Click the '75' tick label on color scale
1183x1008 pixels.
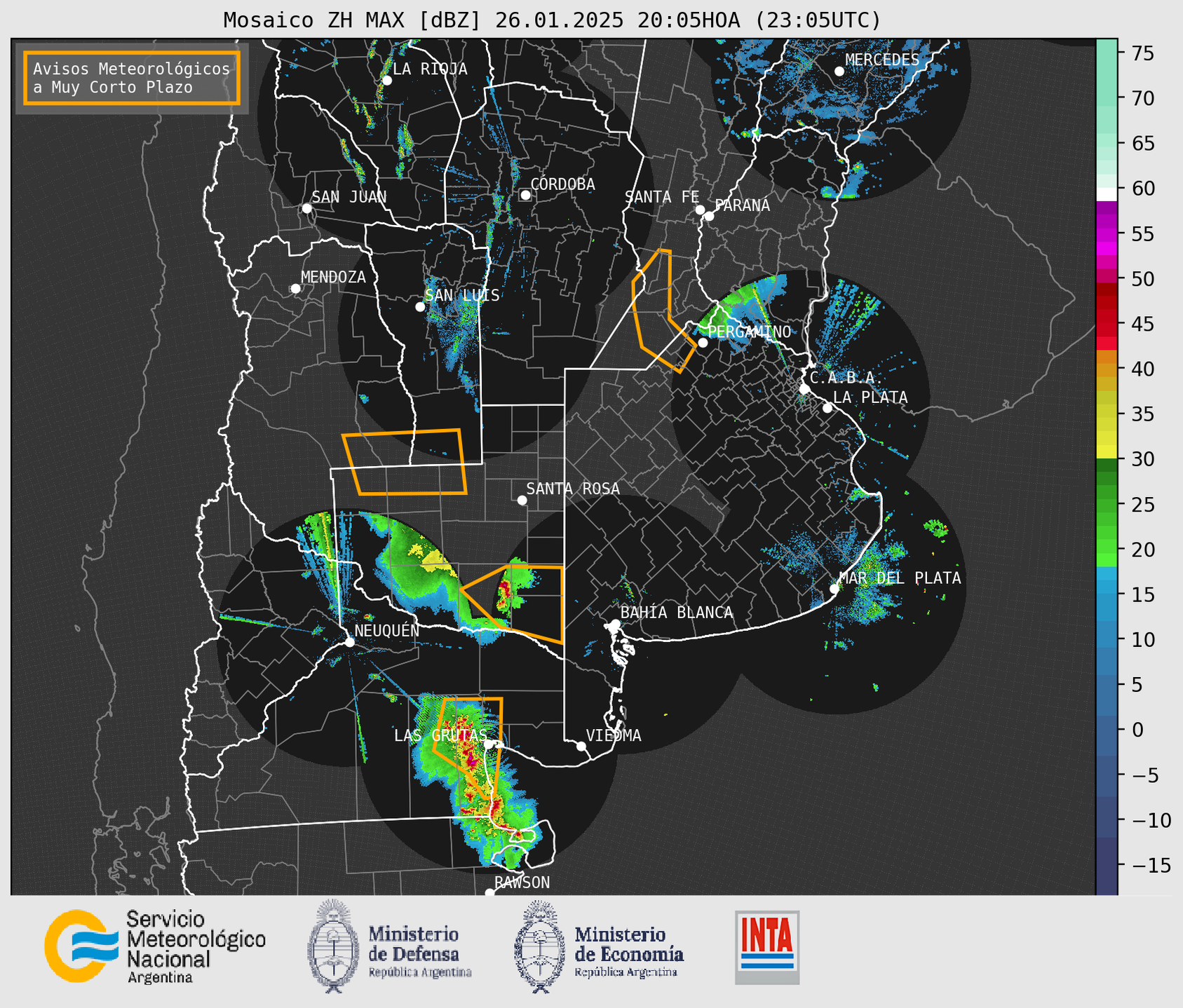1142,53
